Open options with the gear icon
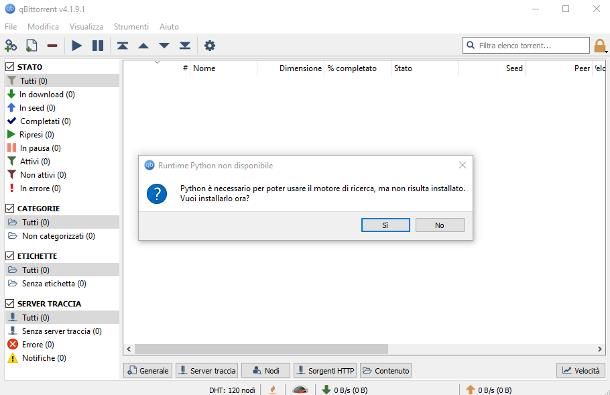 pos(210,46)
